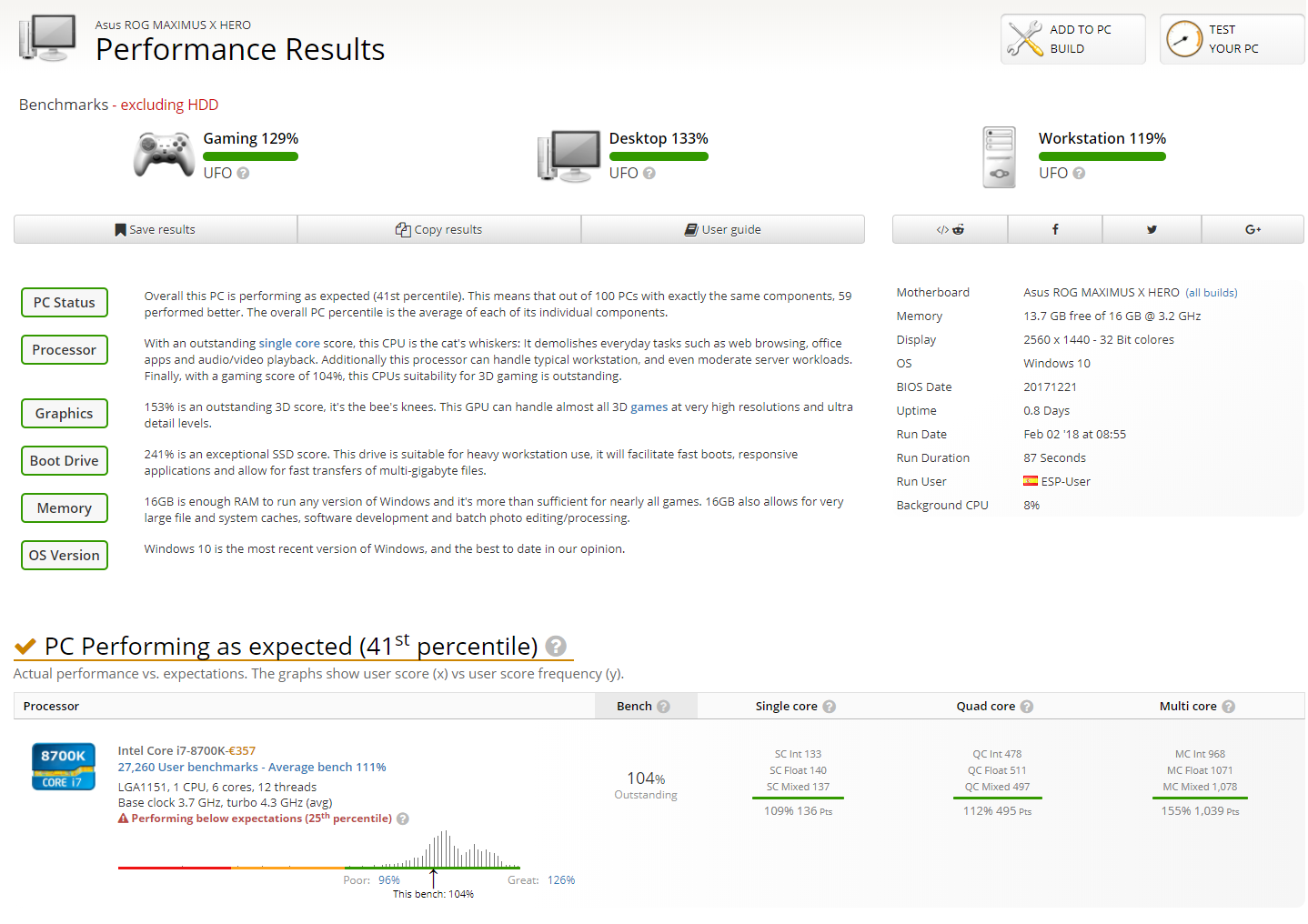Image resolution: width=1308 pixels, height=924 pixels.
Task: Click the 'PC Performing as expected' heading
Action: [x=291, y=646]
